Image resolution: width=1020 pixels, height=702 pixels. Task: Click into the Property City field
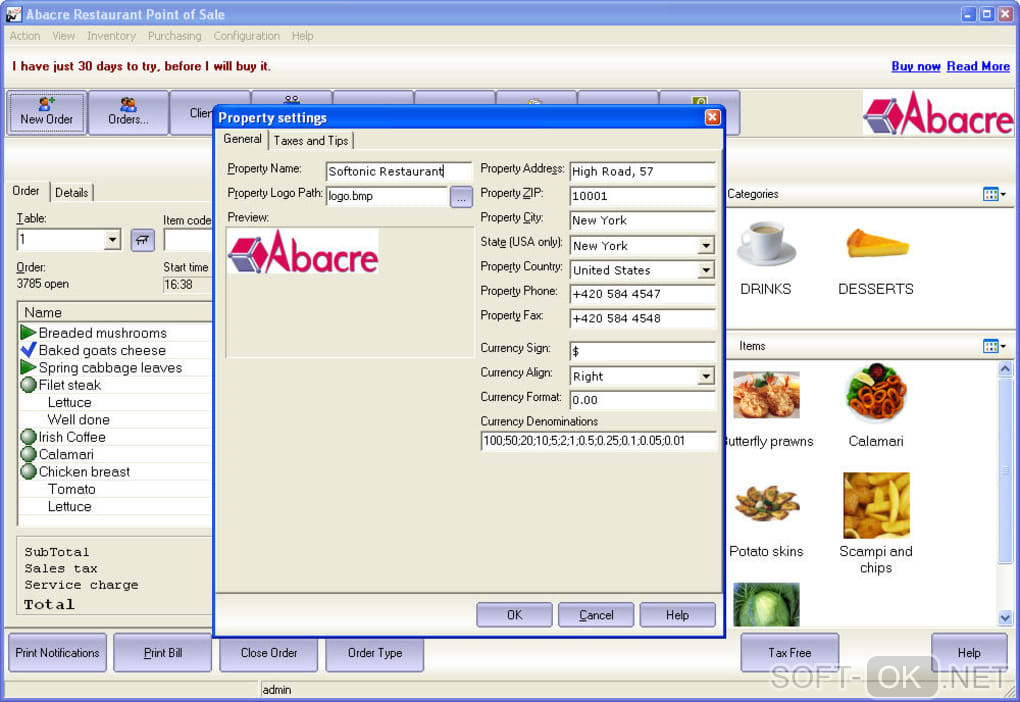642,220
